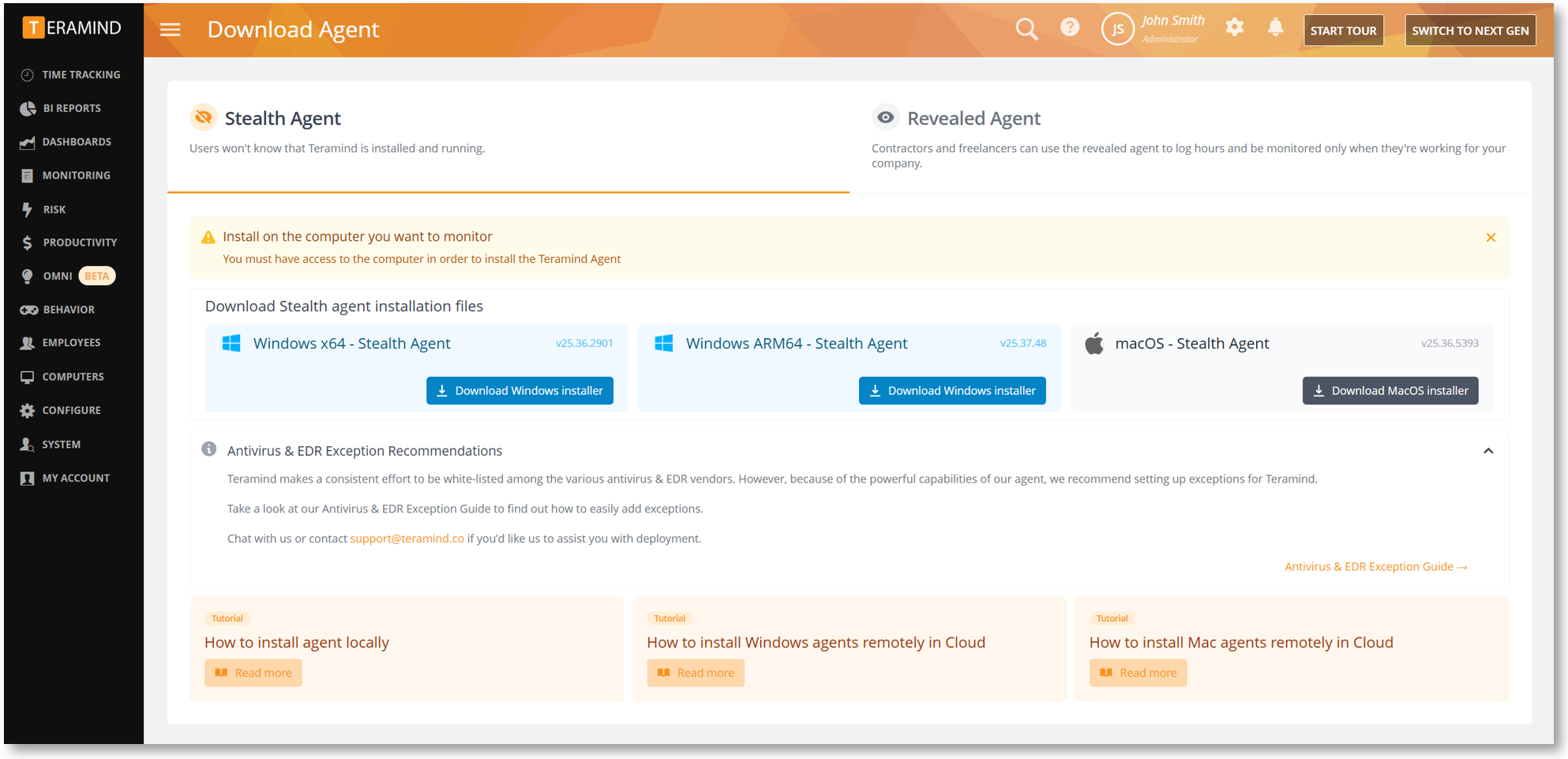Download the macOS installer
1568x759 pixels.
tap(1390, 391)
